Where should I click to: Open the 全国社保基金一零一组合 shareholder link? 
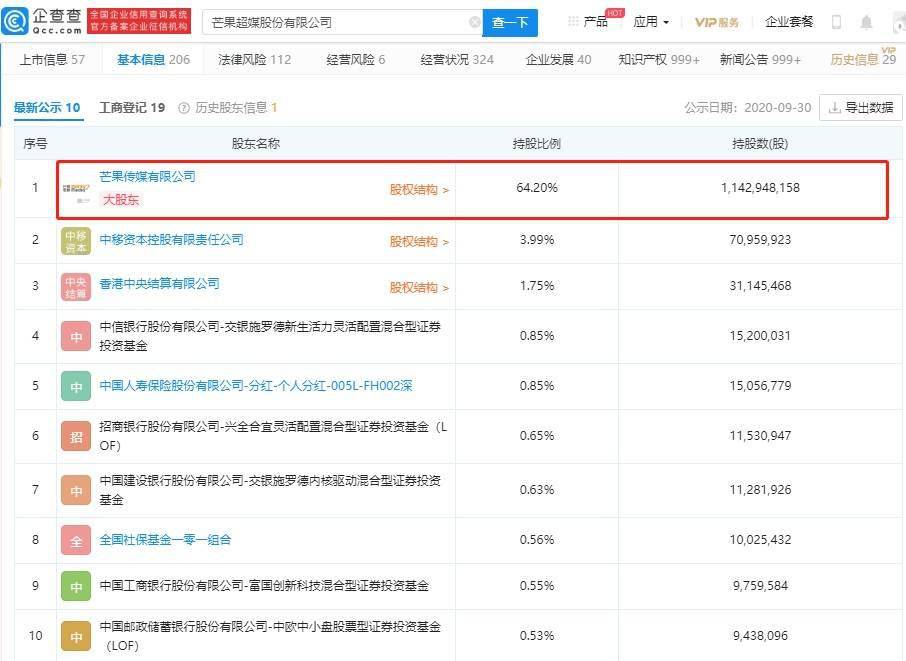(165, 540)
